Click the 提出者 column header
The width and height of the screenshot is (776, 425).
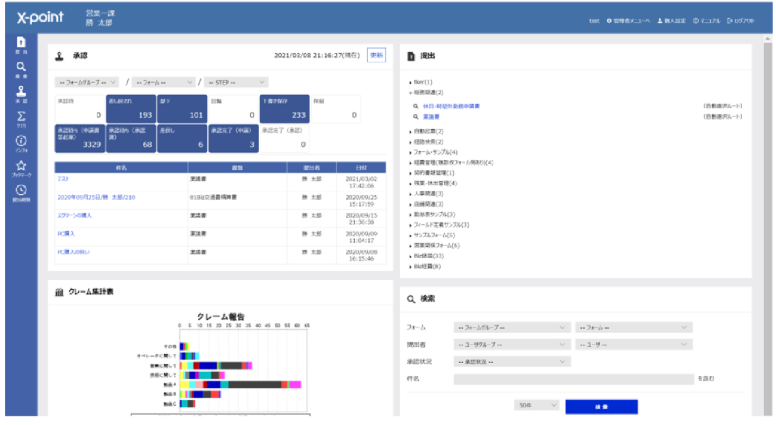[312, 168]
